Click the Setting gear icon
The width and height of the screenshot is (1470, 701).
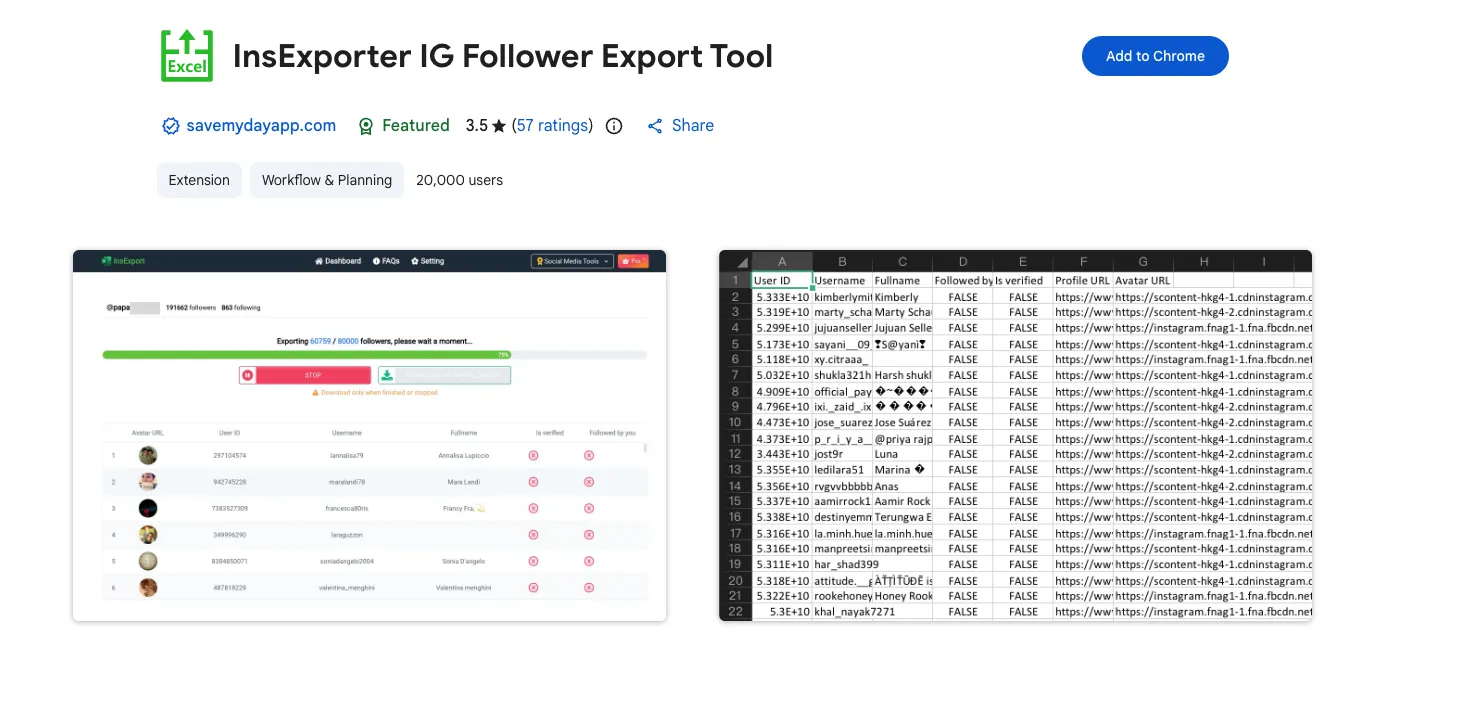[414, 261]
